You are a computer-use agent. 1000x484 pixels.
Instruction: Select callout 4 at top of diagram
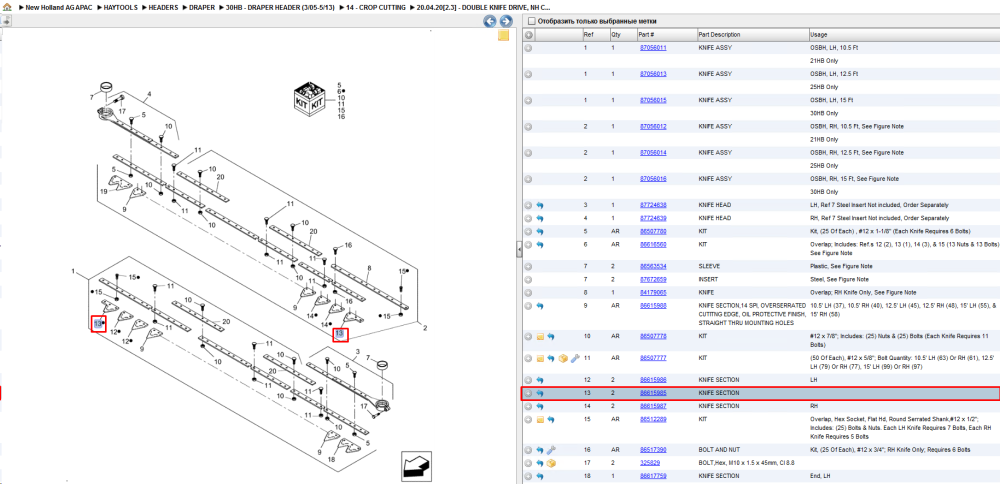click(149, 94)
